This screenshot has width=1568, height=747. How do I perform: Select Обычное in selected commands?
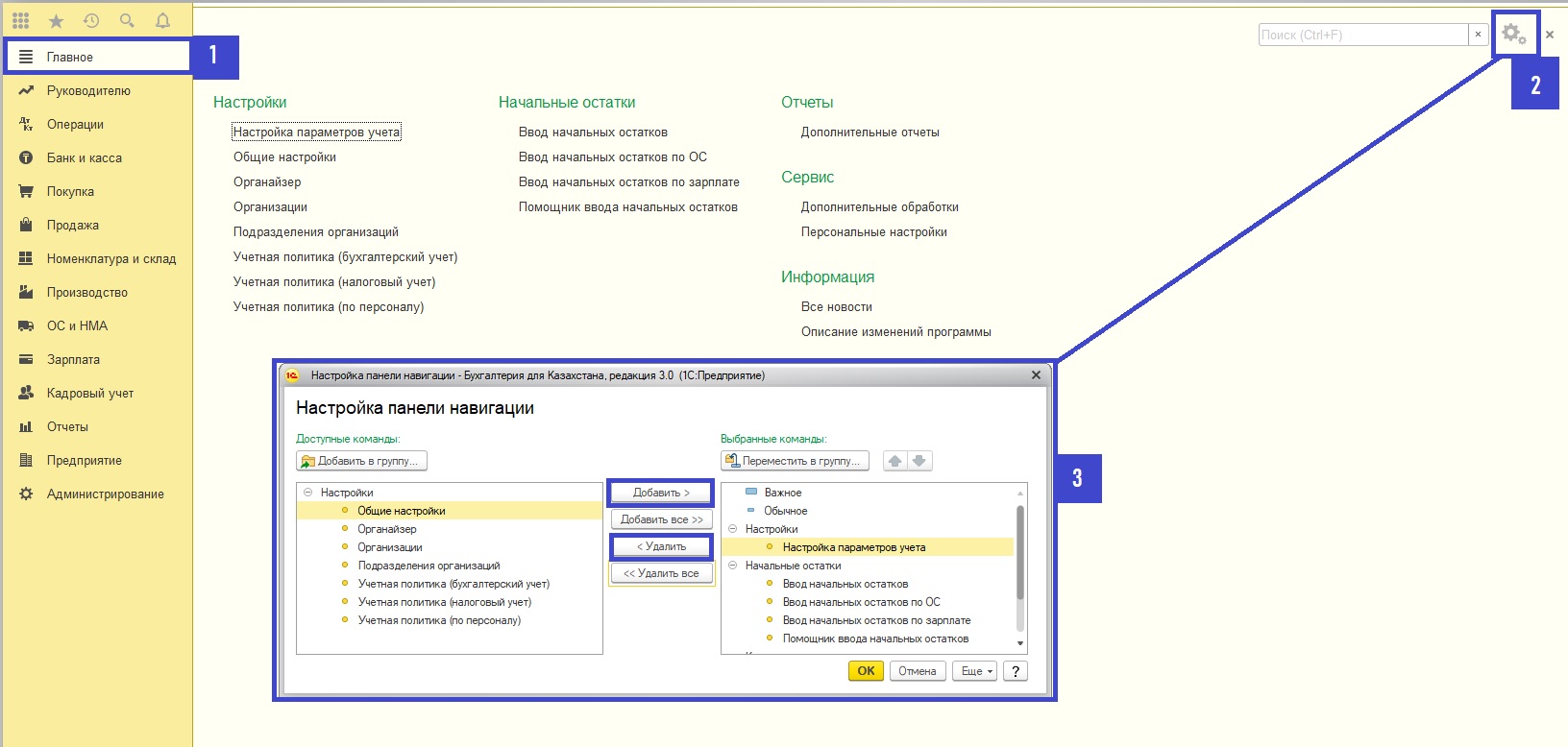click(x=868, y=511)
